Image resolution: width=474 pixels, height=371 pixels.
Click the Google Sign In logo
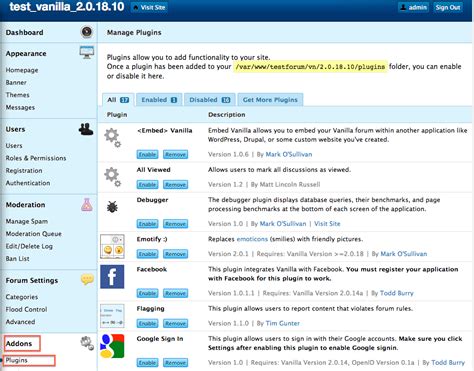point(112,346)
